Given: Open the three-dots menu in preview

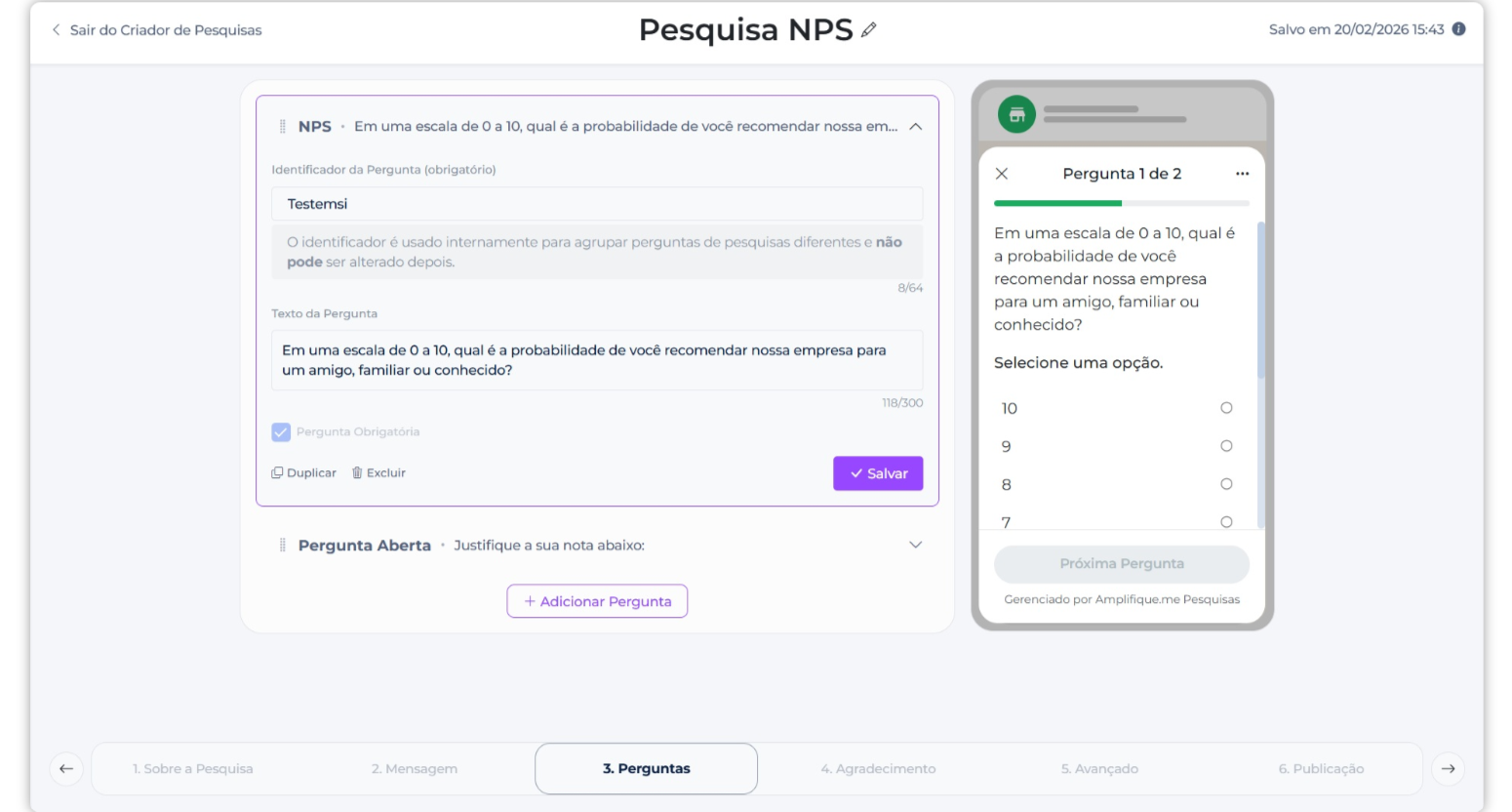Looking at the screenshot, I should pyautogui.click(x=1242, y=174).
